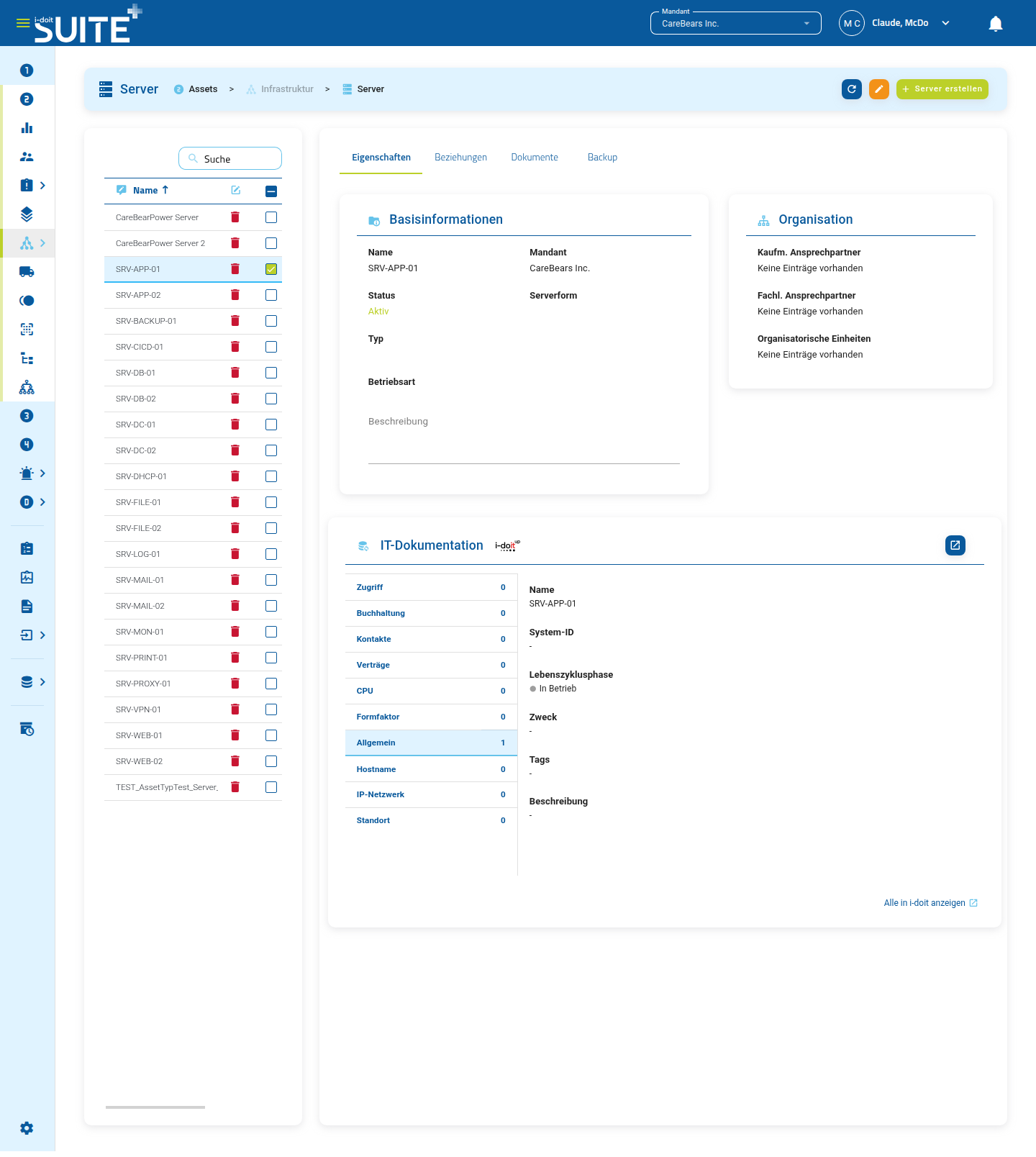This screenshot has height=1157, width=1036.
Task: Check the SRV-BACKUP-01 checkbox
Action: click(271, 321)
